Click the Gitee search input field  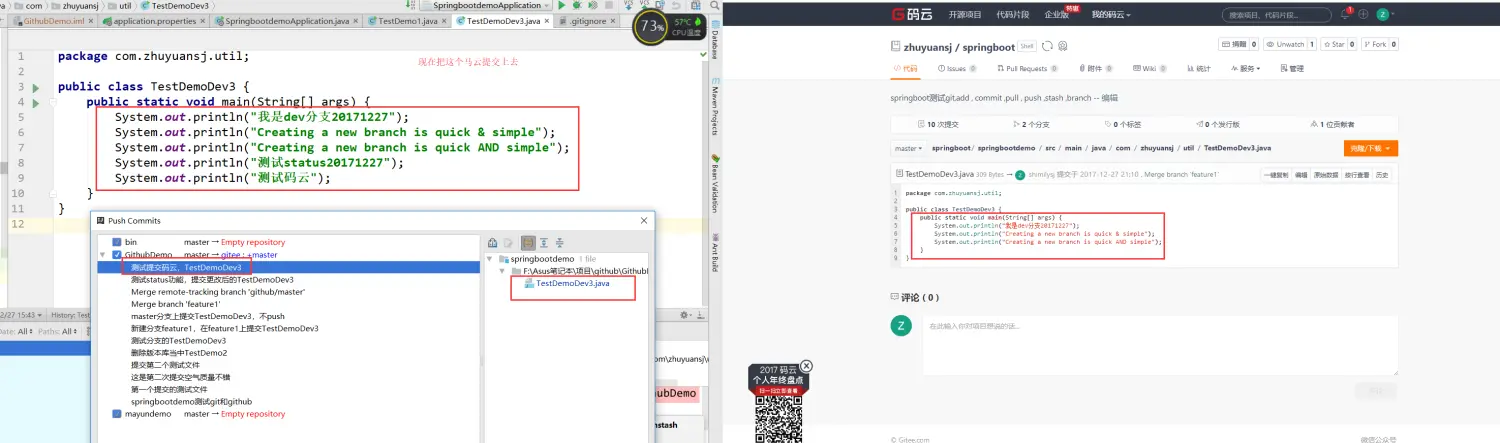coord(1277,15)
